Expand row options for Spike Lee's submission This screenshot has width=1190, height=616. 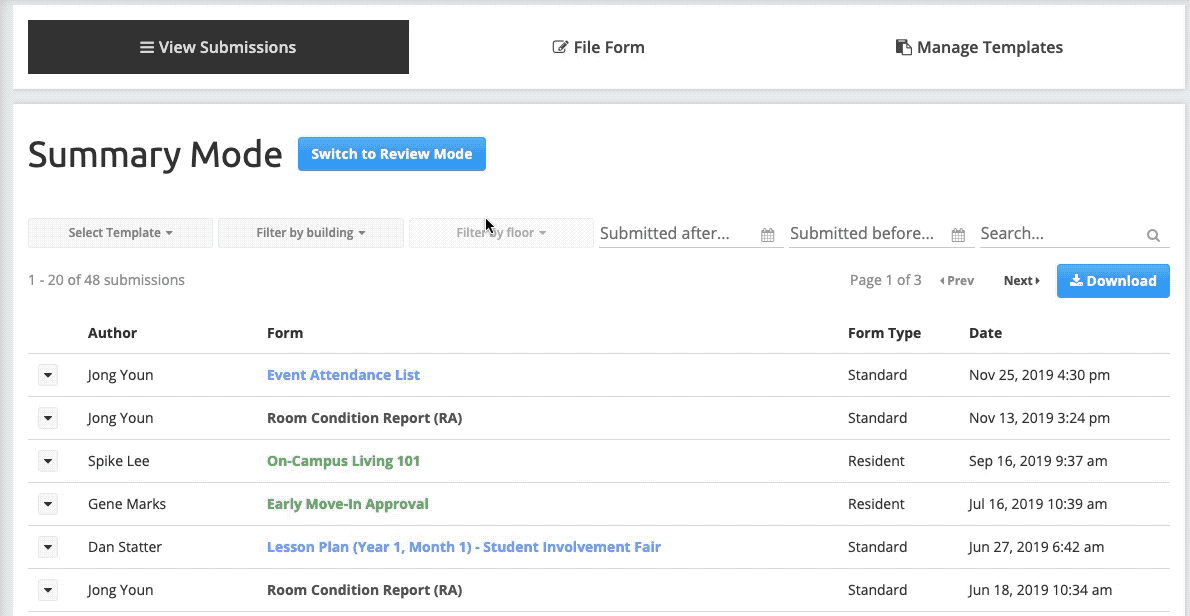click(48, 461)
